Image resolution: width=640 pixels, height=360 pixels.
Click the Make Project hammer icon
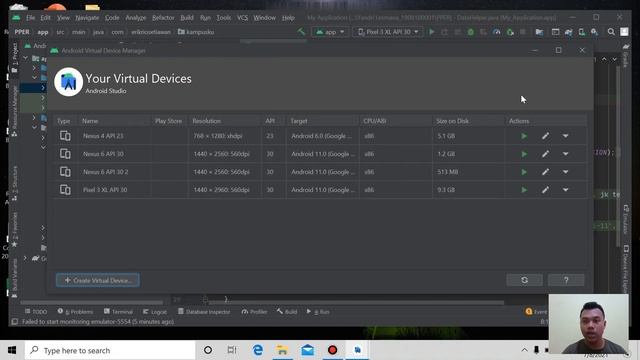(301, 32)
